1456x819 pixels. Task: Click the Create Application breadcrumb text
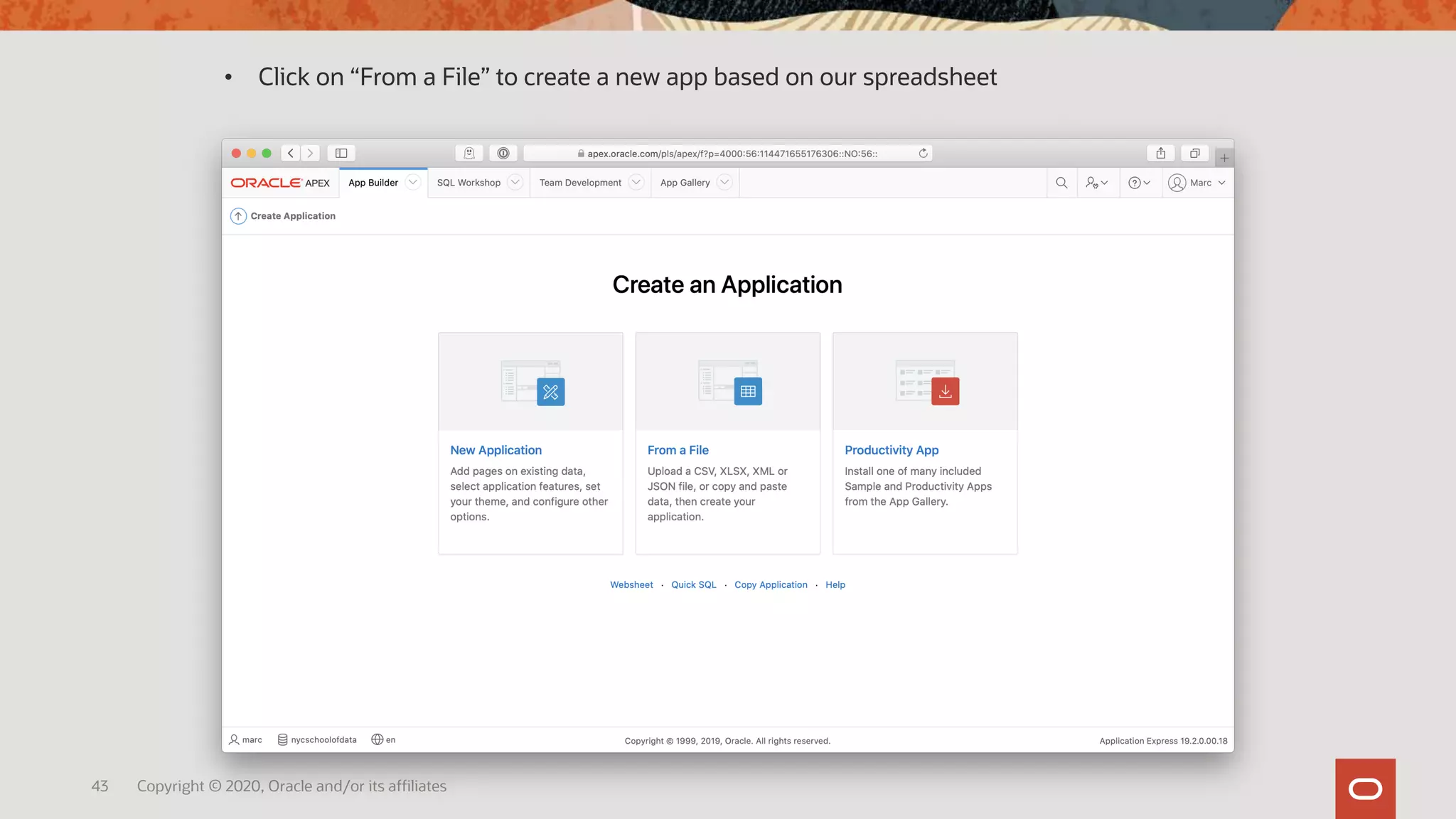point(293,216)
